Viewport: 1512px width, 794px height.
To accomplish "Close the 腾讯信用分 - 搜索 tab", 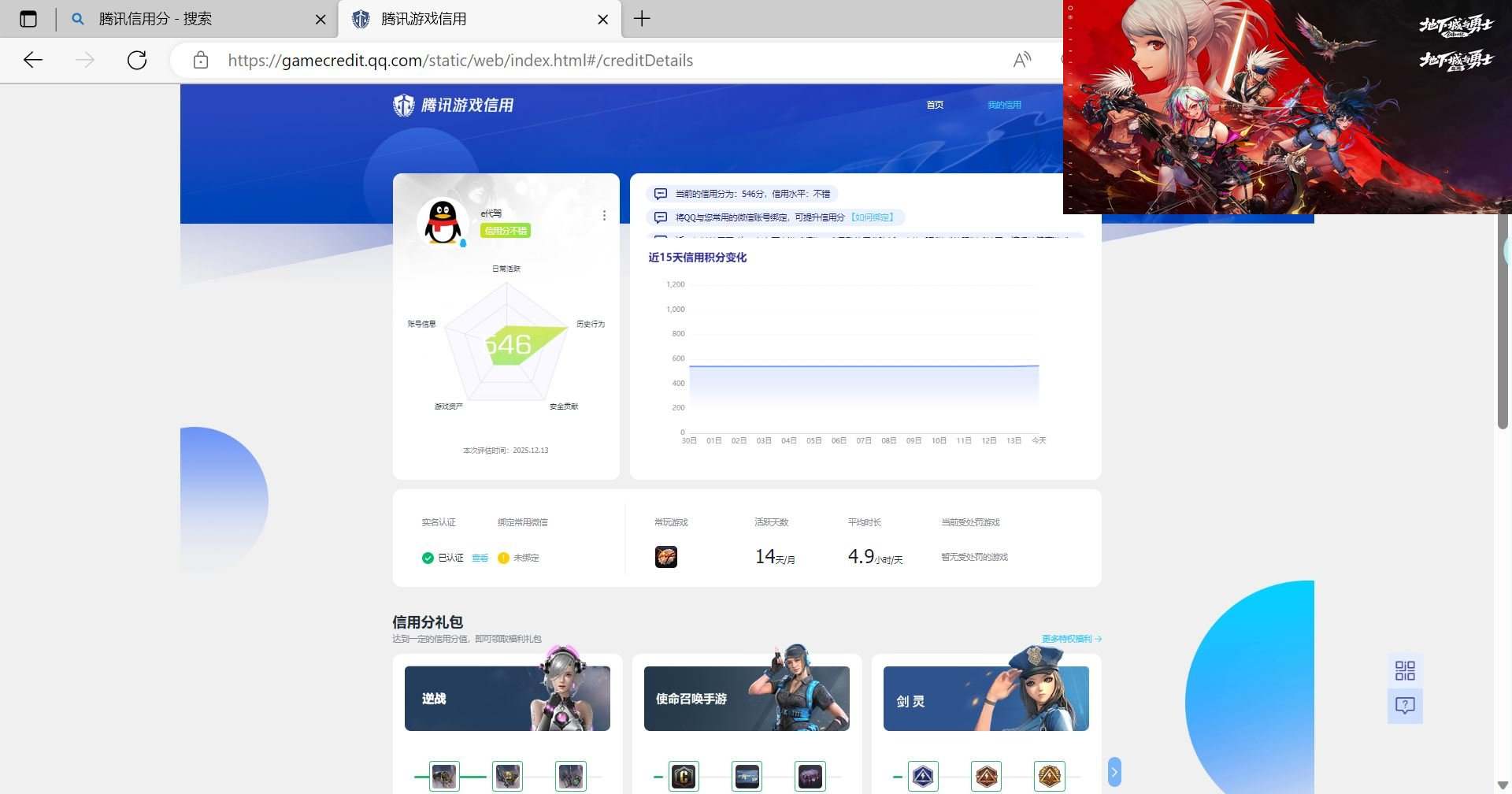I will [x=321, y=20].
